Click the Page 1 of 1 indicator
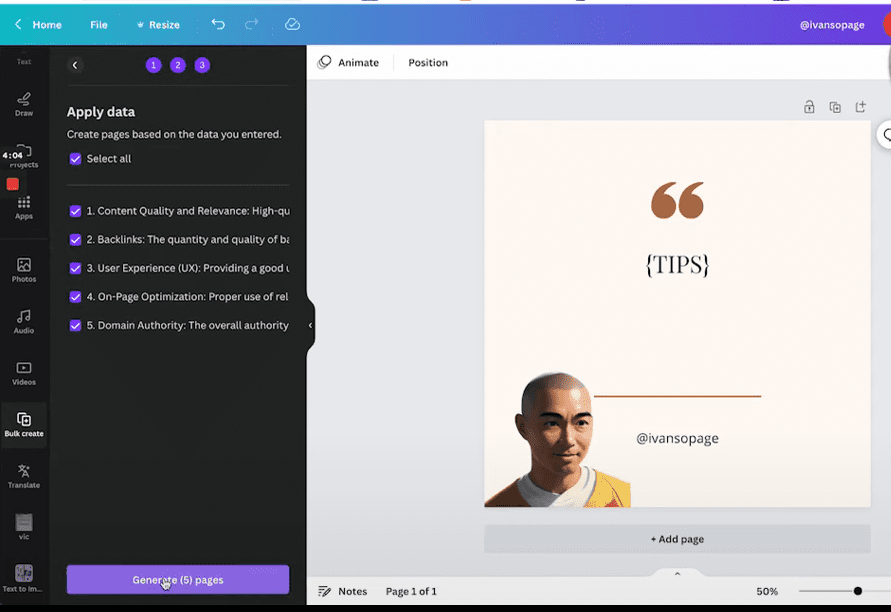891x612 pixels. pyautogui.click(x=411, y=591)
